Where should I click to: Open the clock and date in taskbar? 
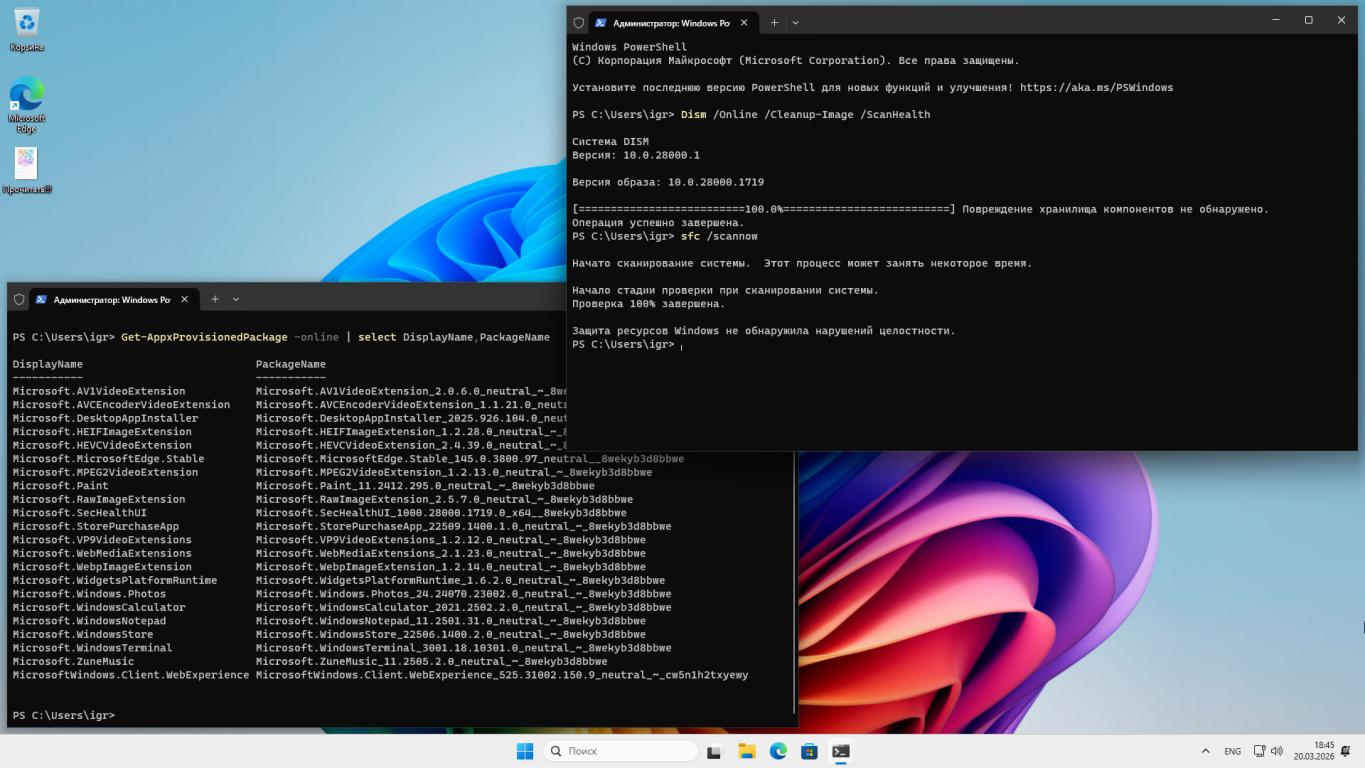[1313, 751]
